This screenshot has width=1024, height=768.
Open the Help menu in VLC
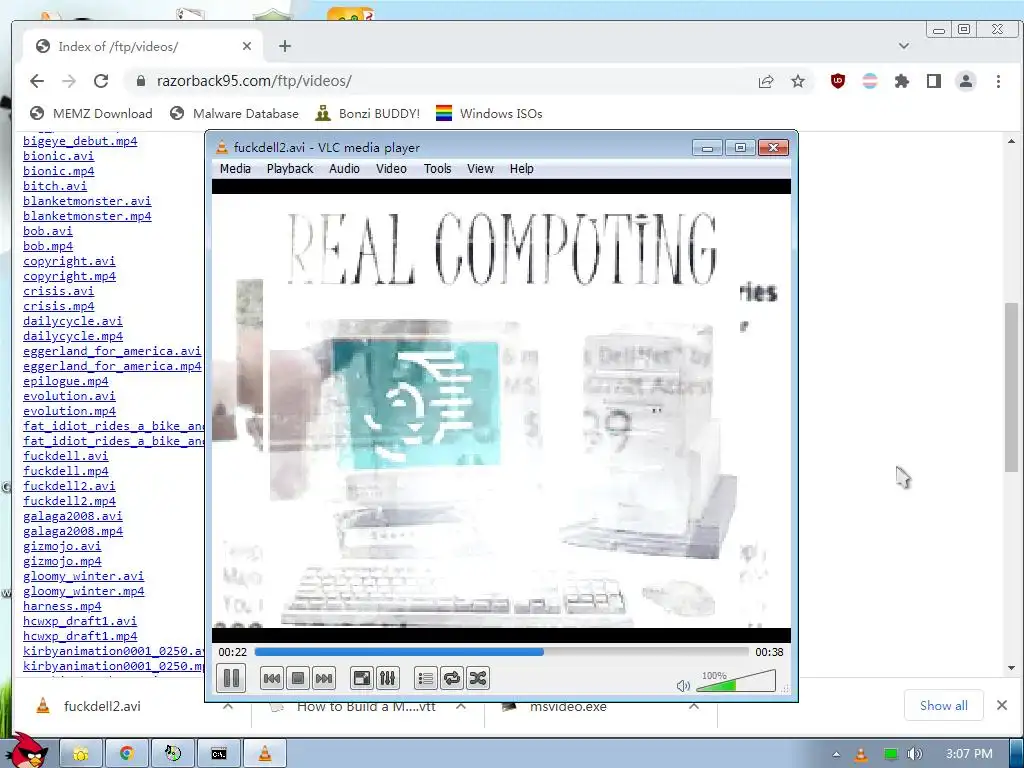pyautogui.click(x=522, y=168)
